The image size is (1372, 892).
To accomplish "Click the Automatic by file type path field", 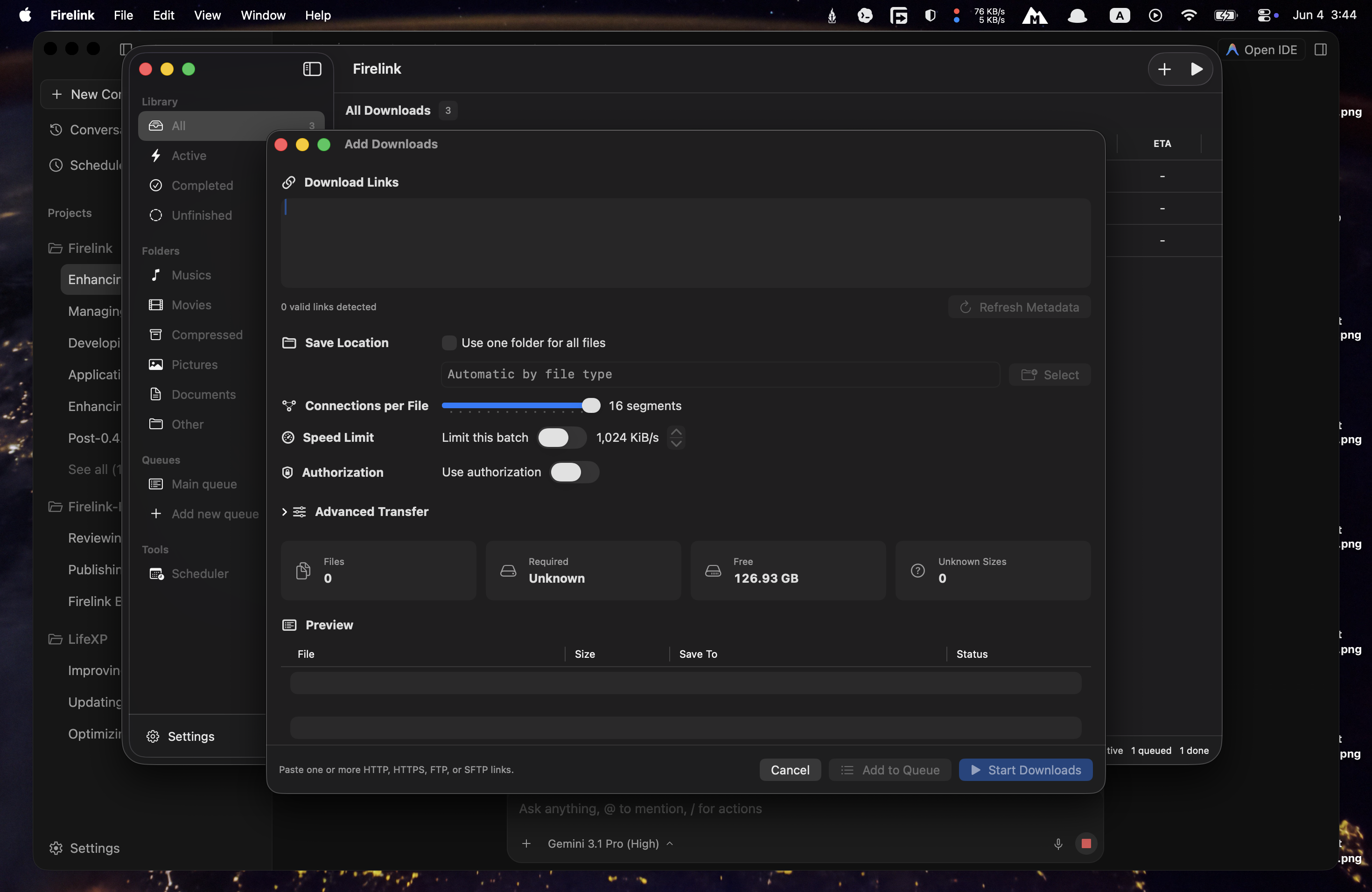I will [720, 375].
